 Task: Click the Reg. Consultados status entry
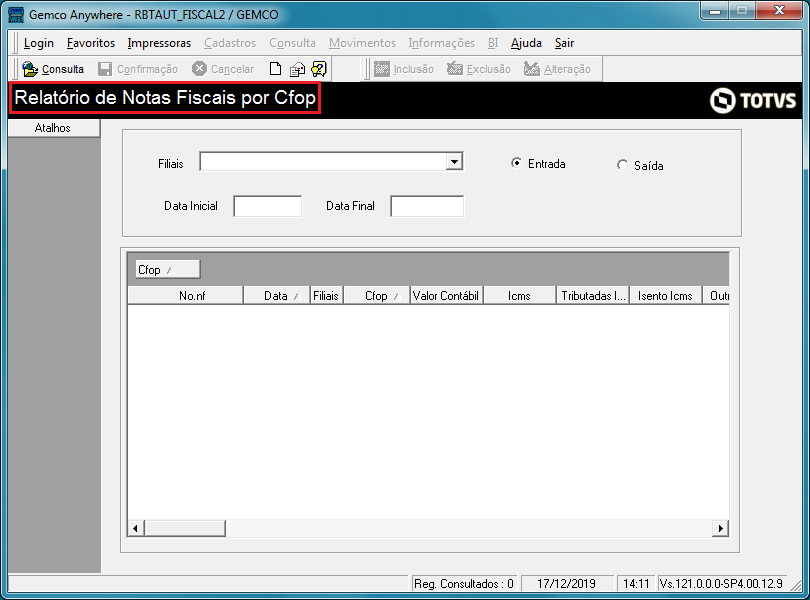pyautogui.click(x=463, y=583)
